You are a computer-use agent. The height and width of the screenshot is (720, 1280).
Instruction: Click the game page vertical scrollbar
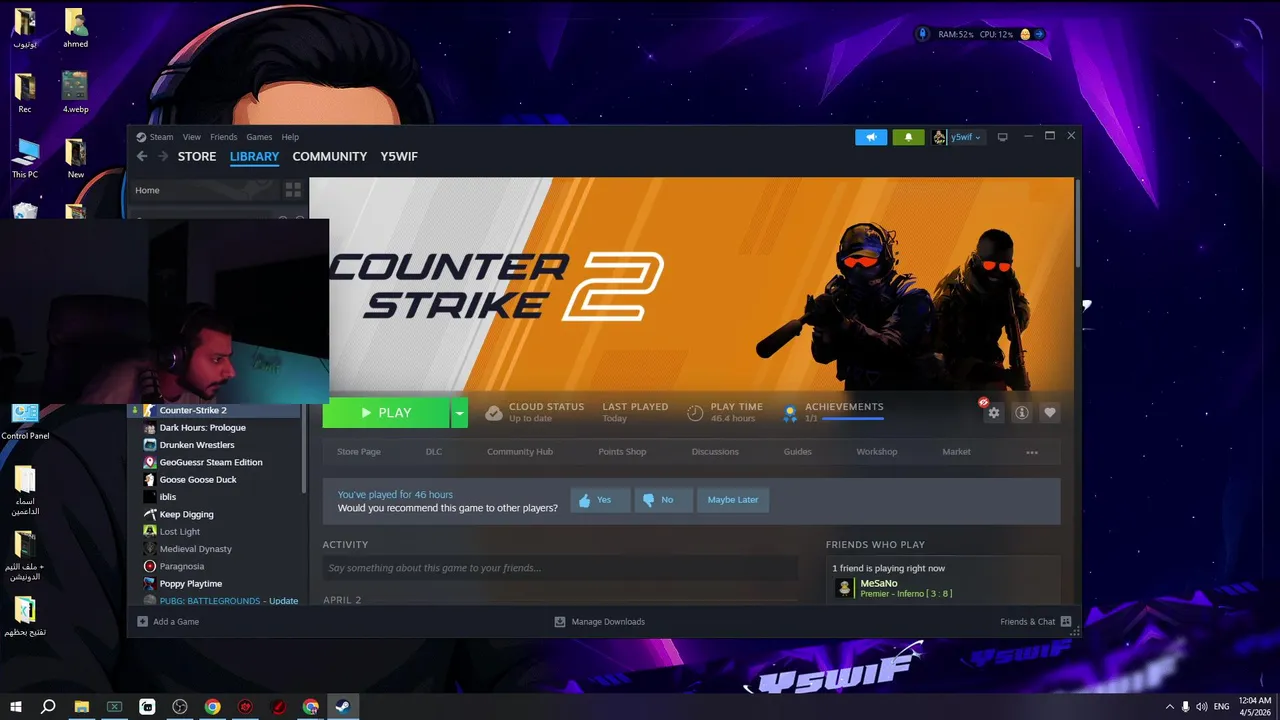click(x=1077, y=222)
